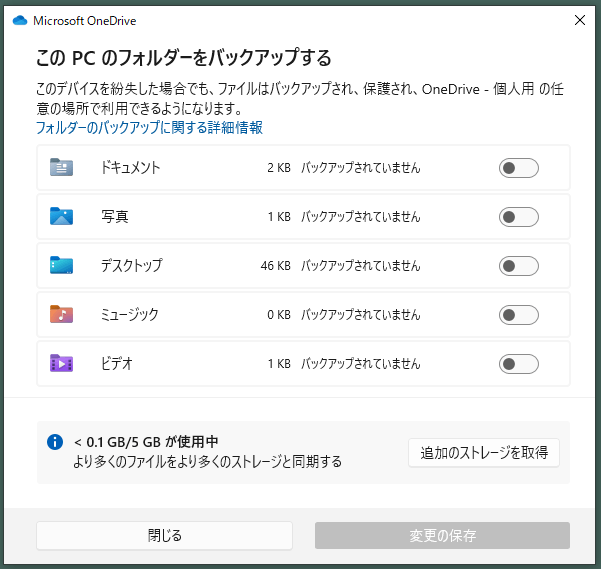The image size is (601, 569).
Task: Click the 2 KB size for ドキュメント
Action: [x=279, y=167]
